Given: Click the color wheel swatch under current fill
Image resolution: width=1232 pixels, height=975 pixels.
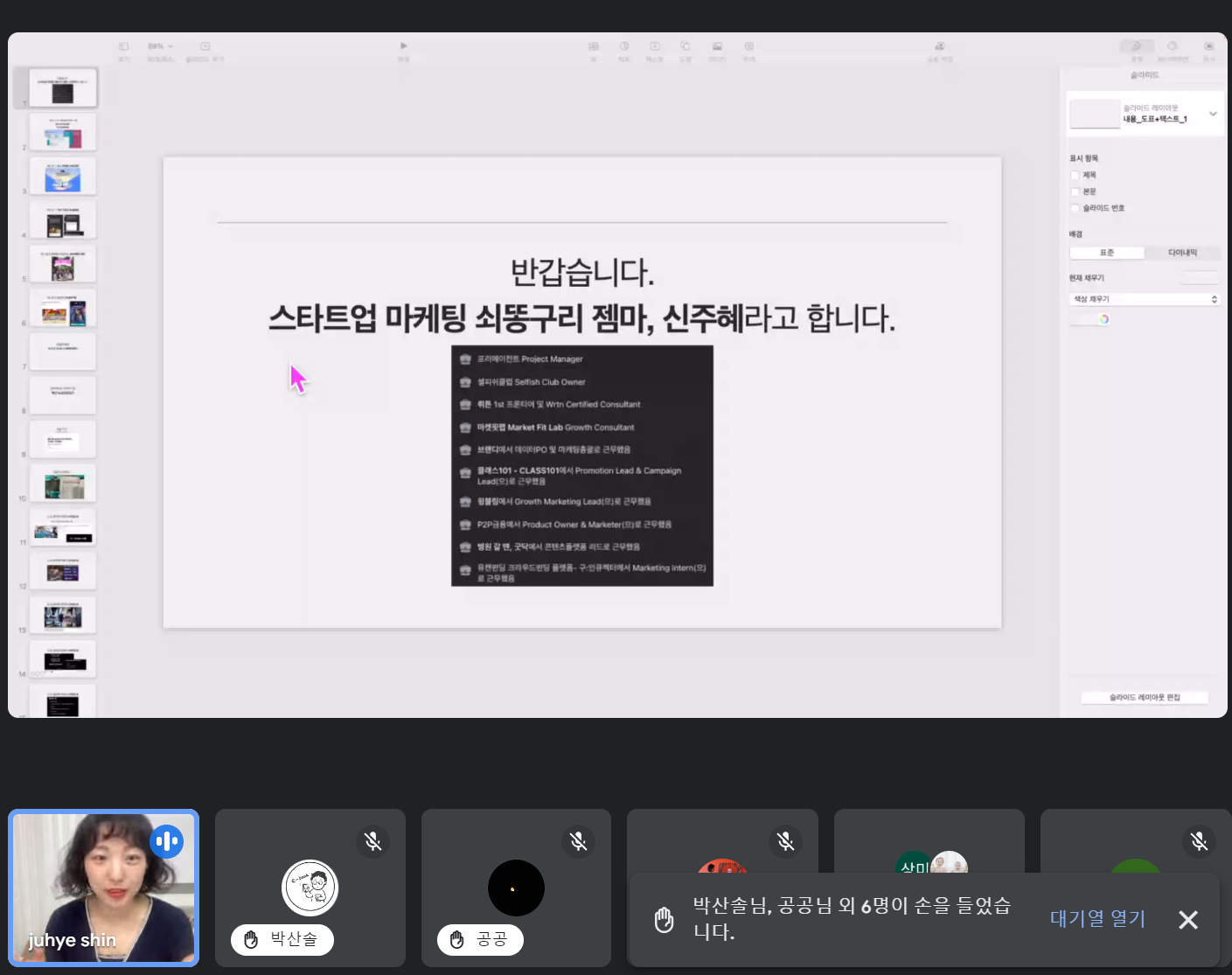Looking at the screenshot, I should (1105, 318).
